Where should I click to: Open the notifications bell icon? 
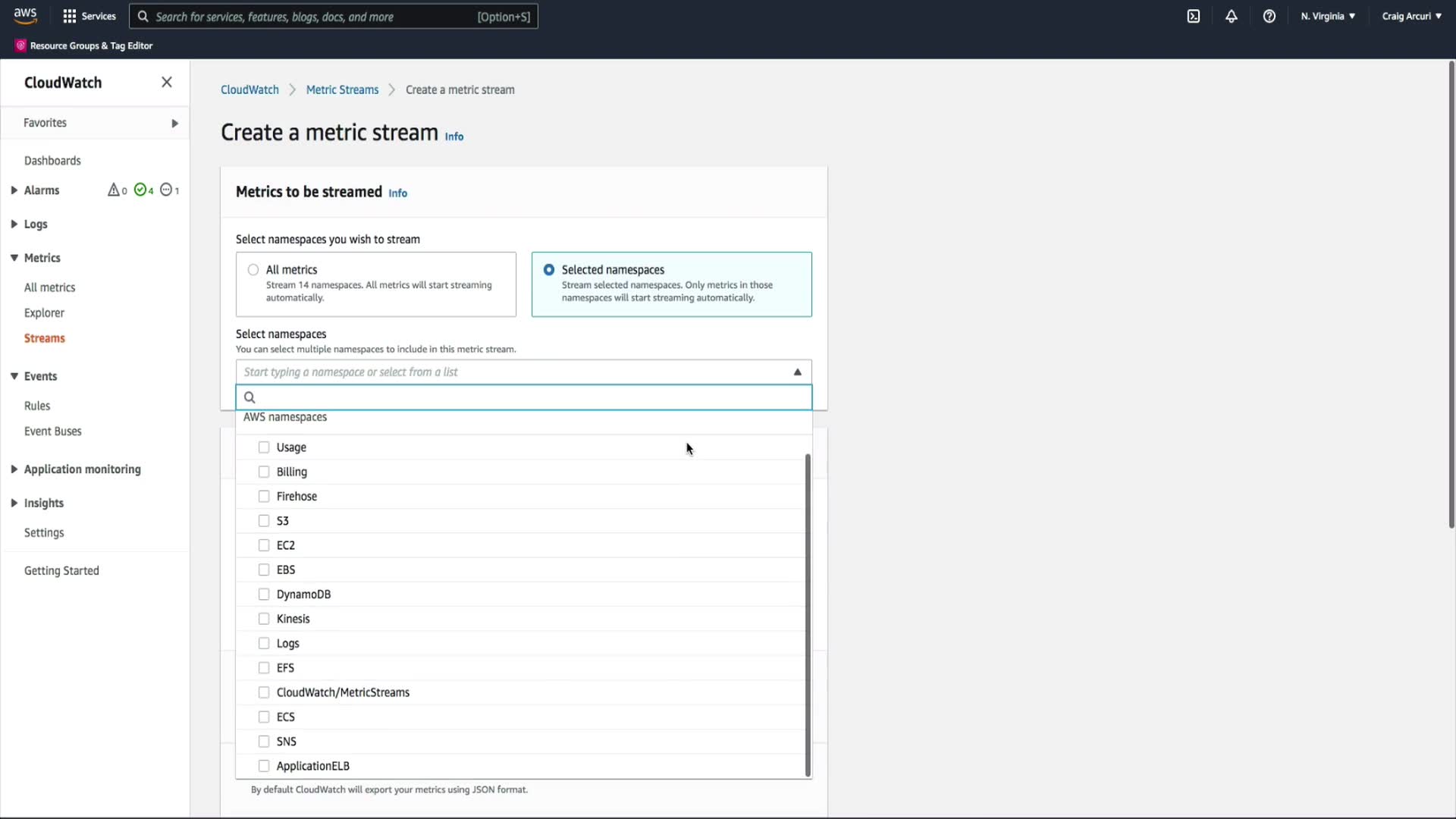pos(1231,16)
